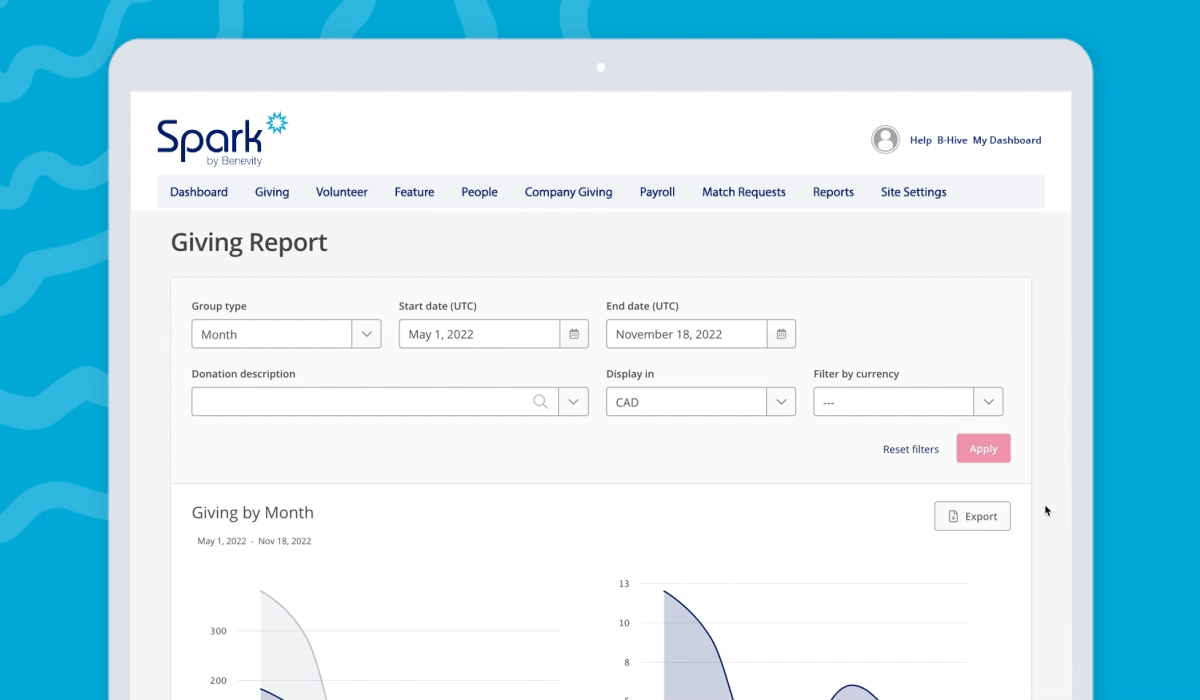Select the Feature menu item
Image resolution: width=1200 pixels, height=700 pixels.
click(414, 192)
